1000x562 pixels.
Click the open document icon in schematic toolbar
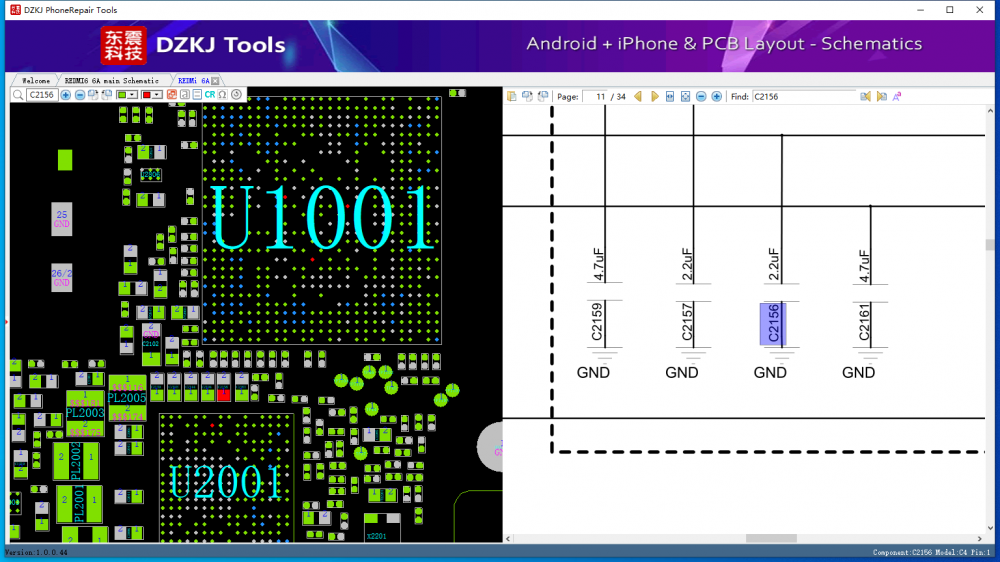(x=511, y=96)
